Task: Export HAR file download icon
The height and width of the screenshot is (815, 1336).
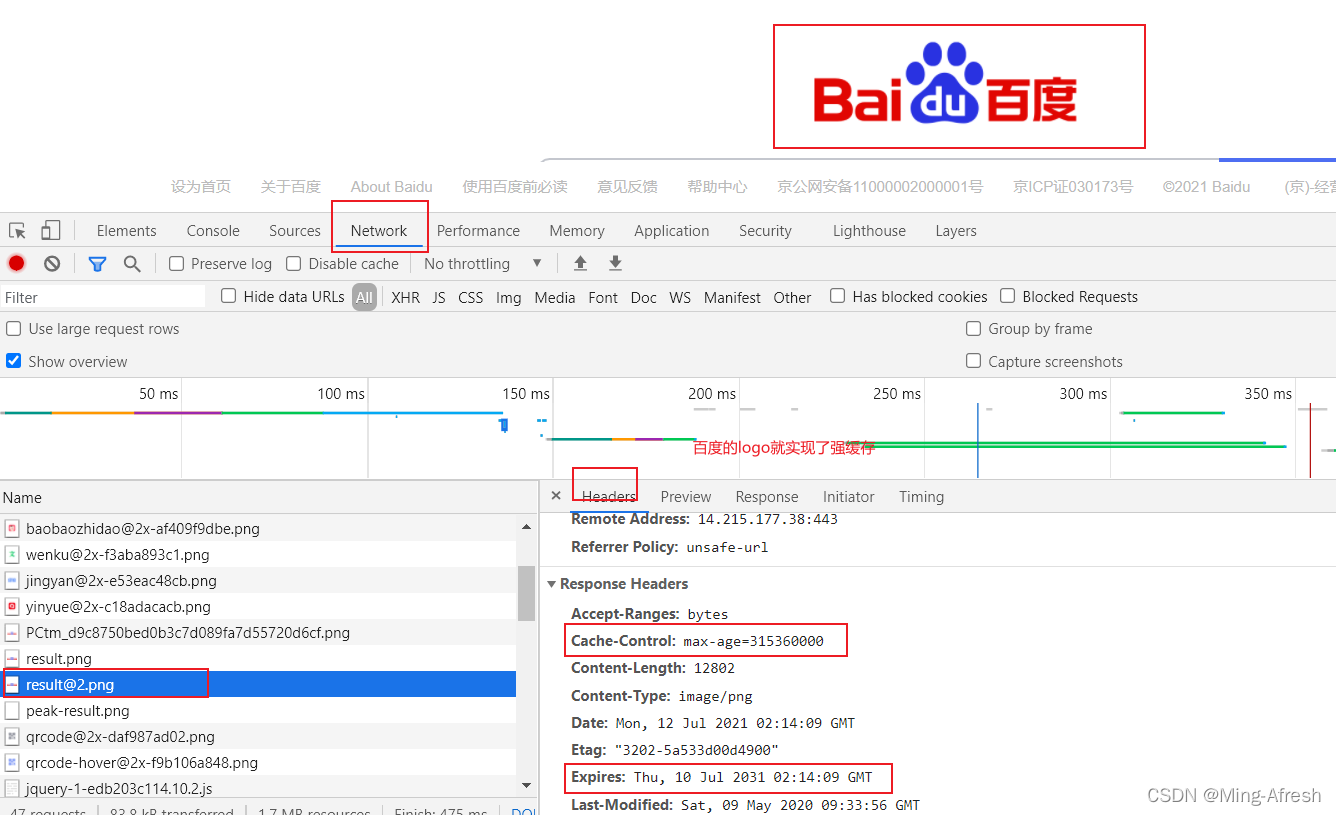Action: click(x=615, y=263)
